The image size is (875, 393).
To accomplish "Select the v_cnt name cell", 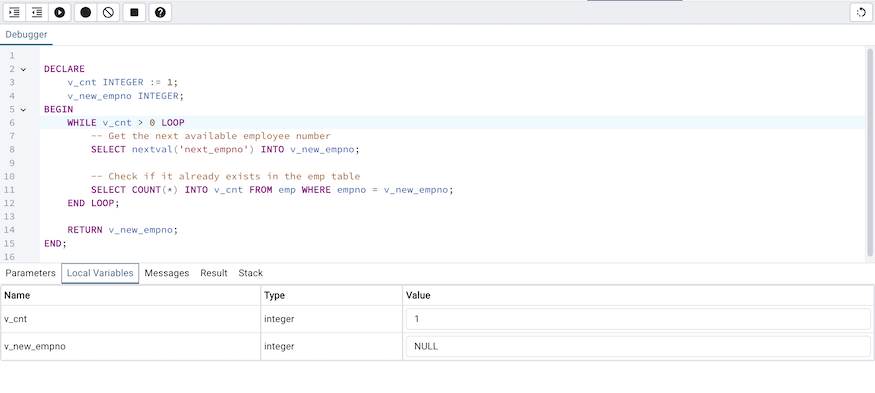I will point(131,319).
